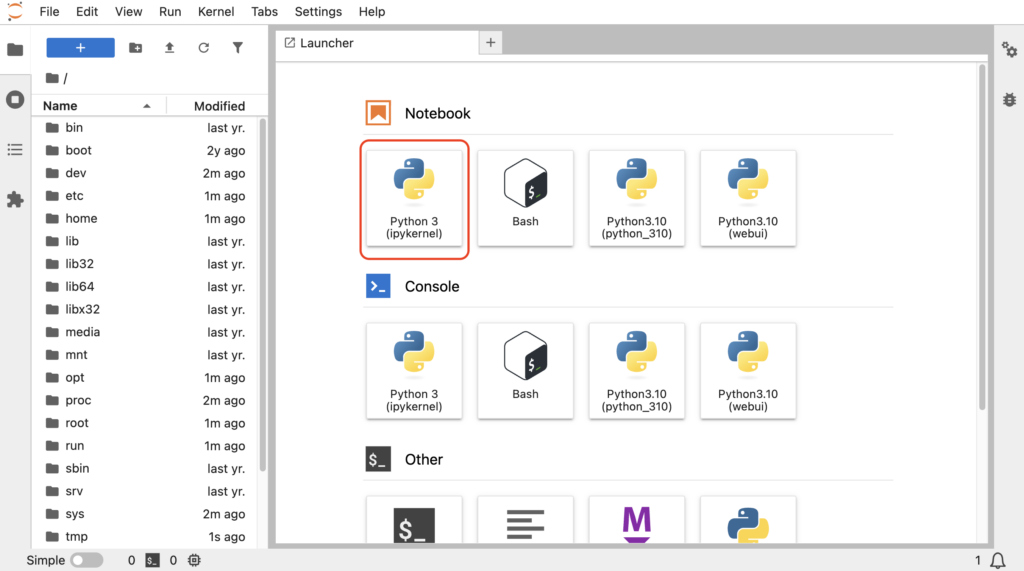This screenshot has width=1024, height=571.
Task: Open the View menu
Action: tap(128, 12)
